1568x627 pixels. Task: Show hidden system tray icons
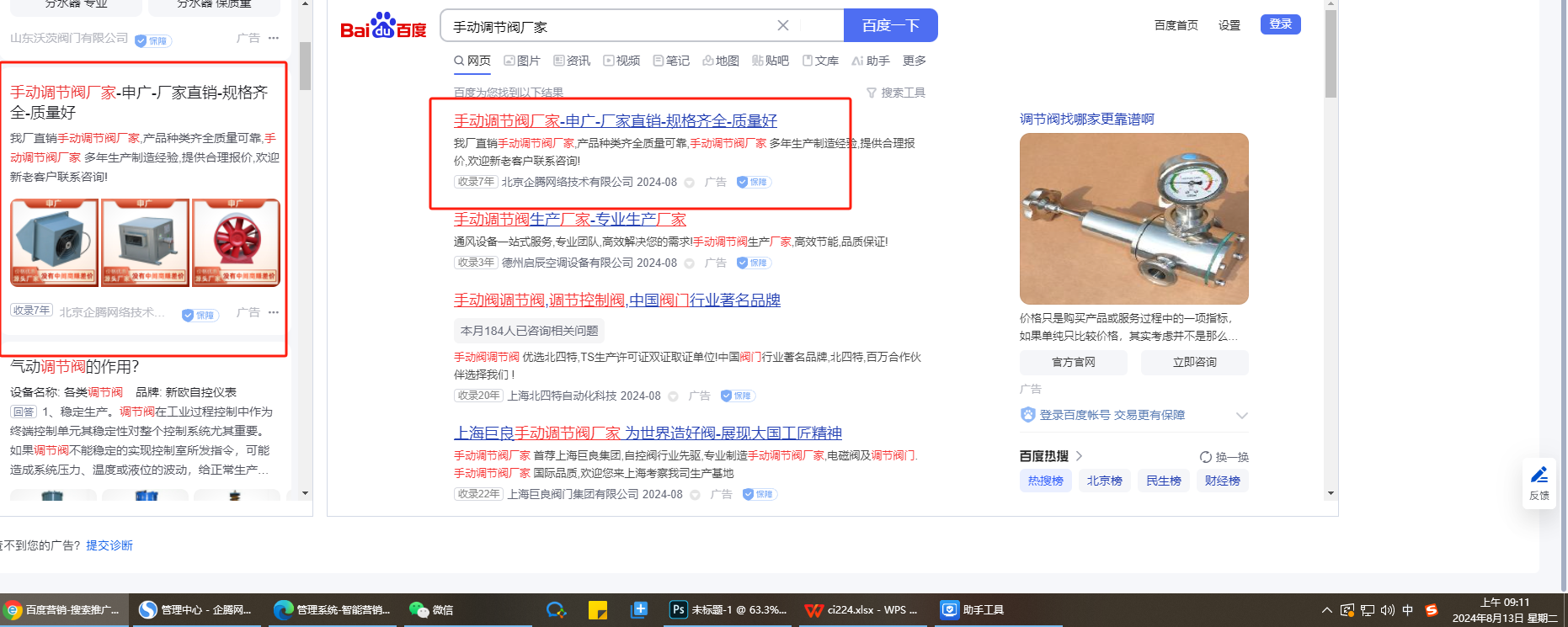1327,610
